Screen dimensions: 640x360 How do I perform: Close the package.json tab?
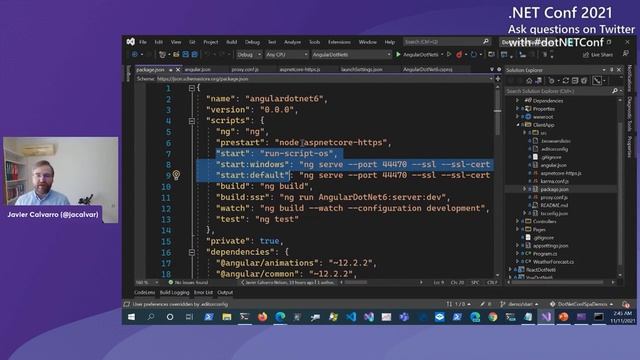178,70
